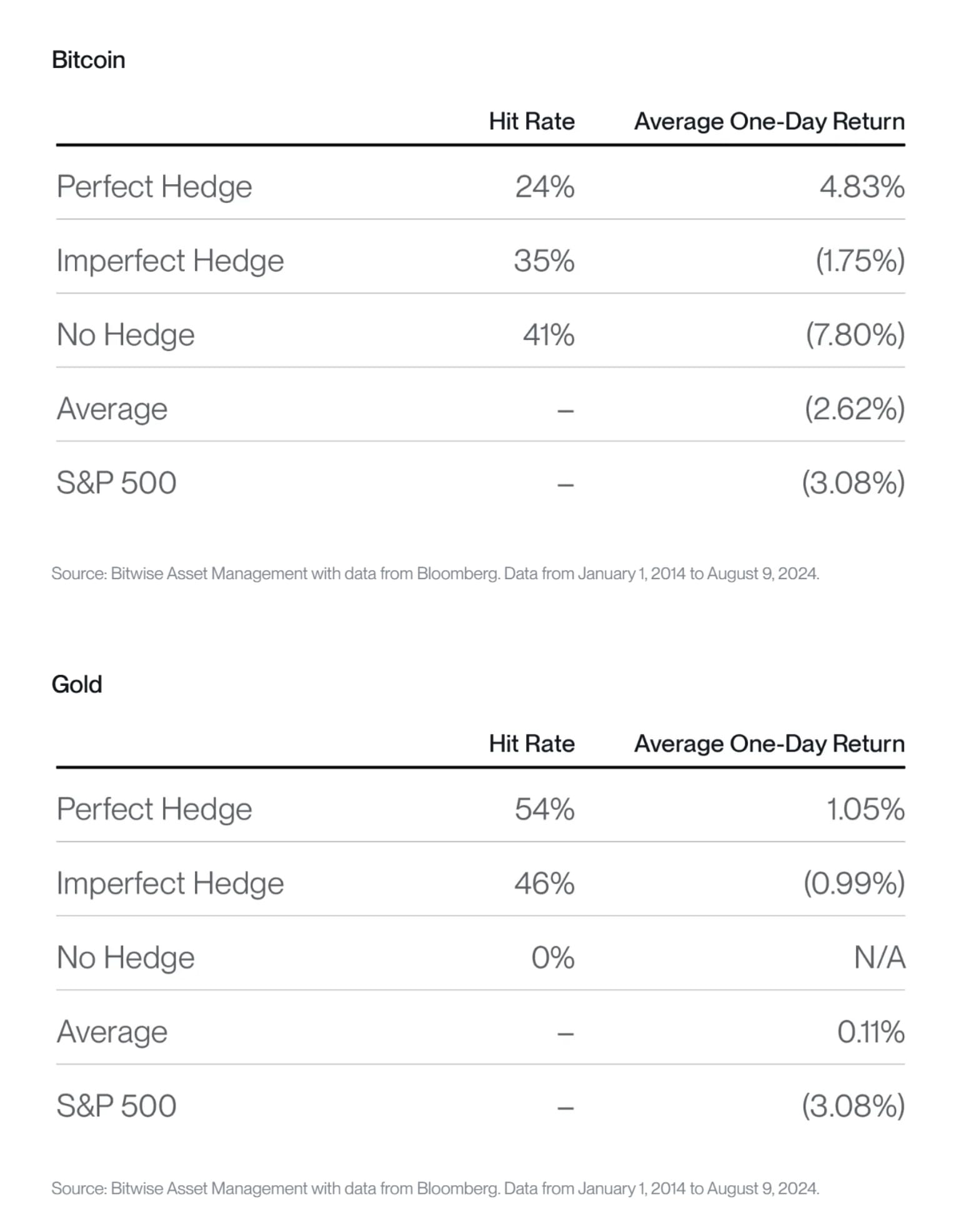Click the S&P 500 label in Gold table
Viewport: 971px width, 1232px height.
117,1106
